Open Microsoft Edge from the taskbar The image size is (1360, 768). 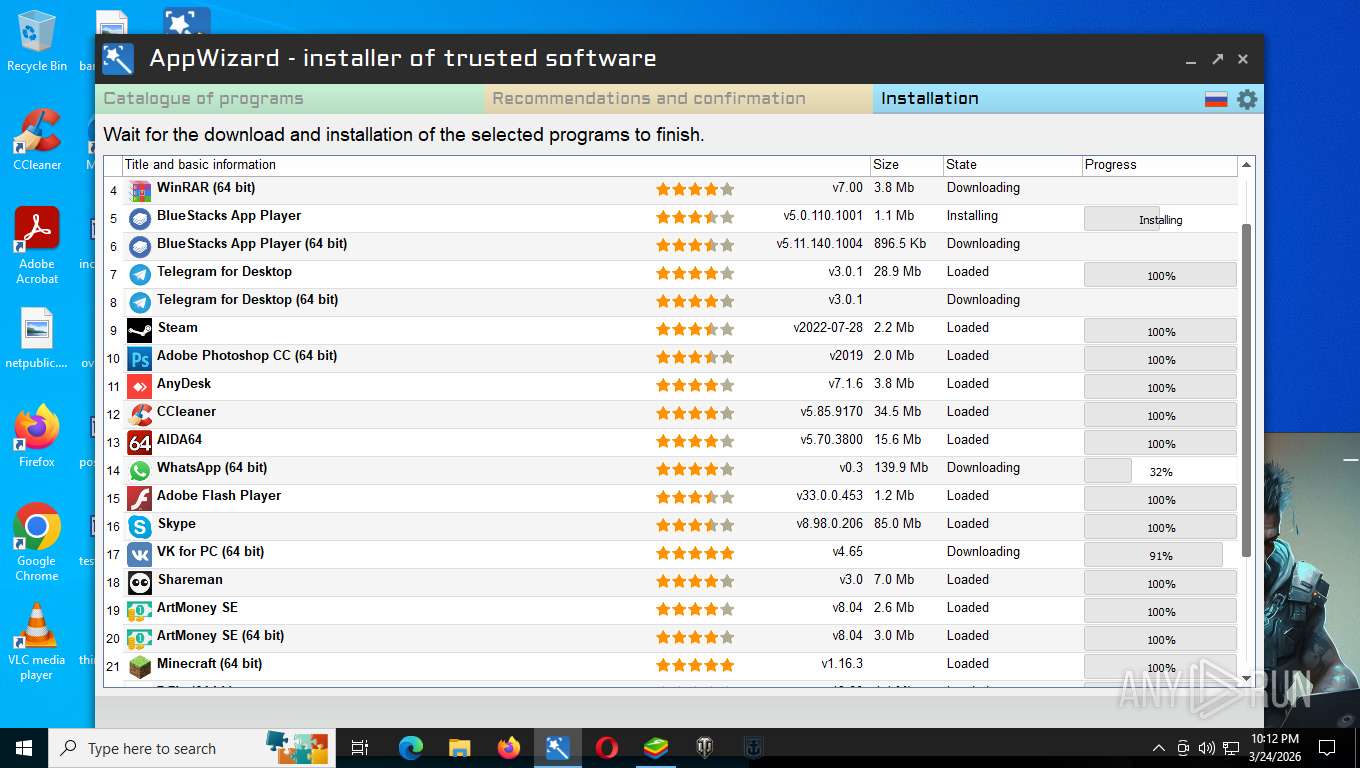[x=411, y=748]
